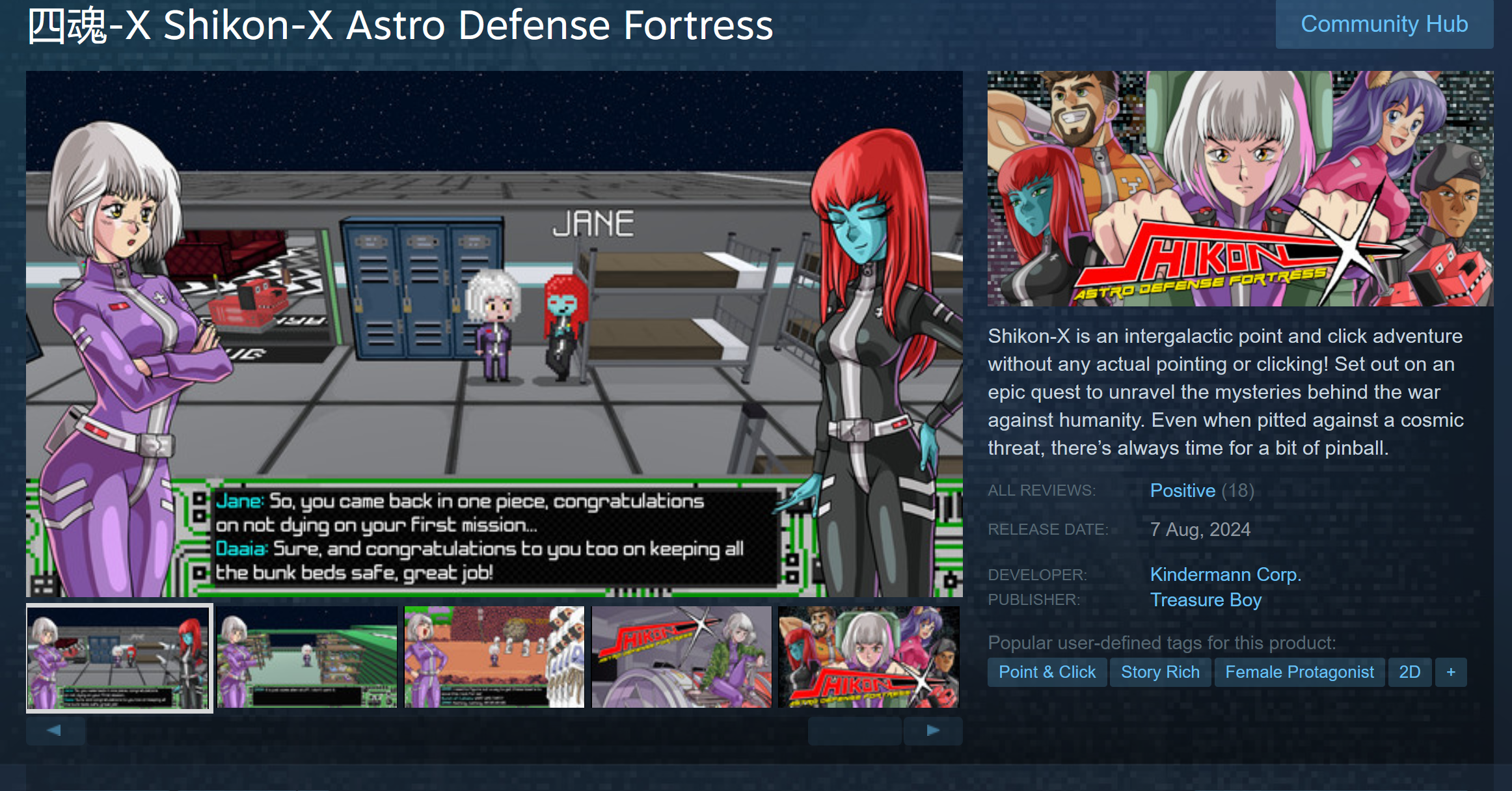Viewport: 1512px width, 791px height.
Task: Click the right arrow below the thumbnails
Action: 933,731
